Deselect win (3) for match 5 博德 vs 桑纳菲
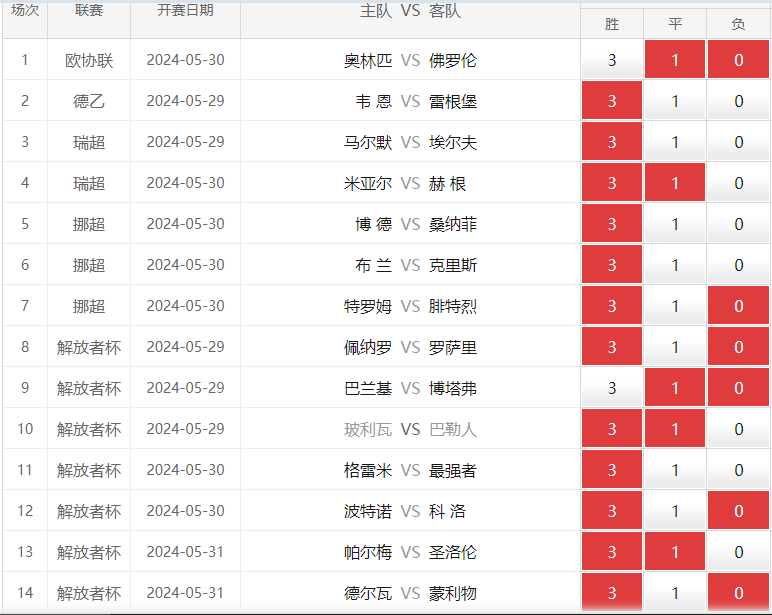Viewport: 772px width, 615px height. 612,224
